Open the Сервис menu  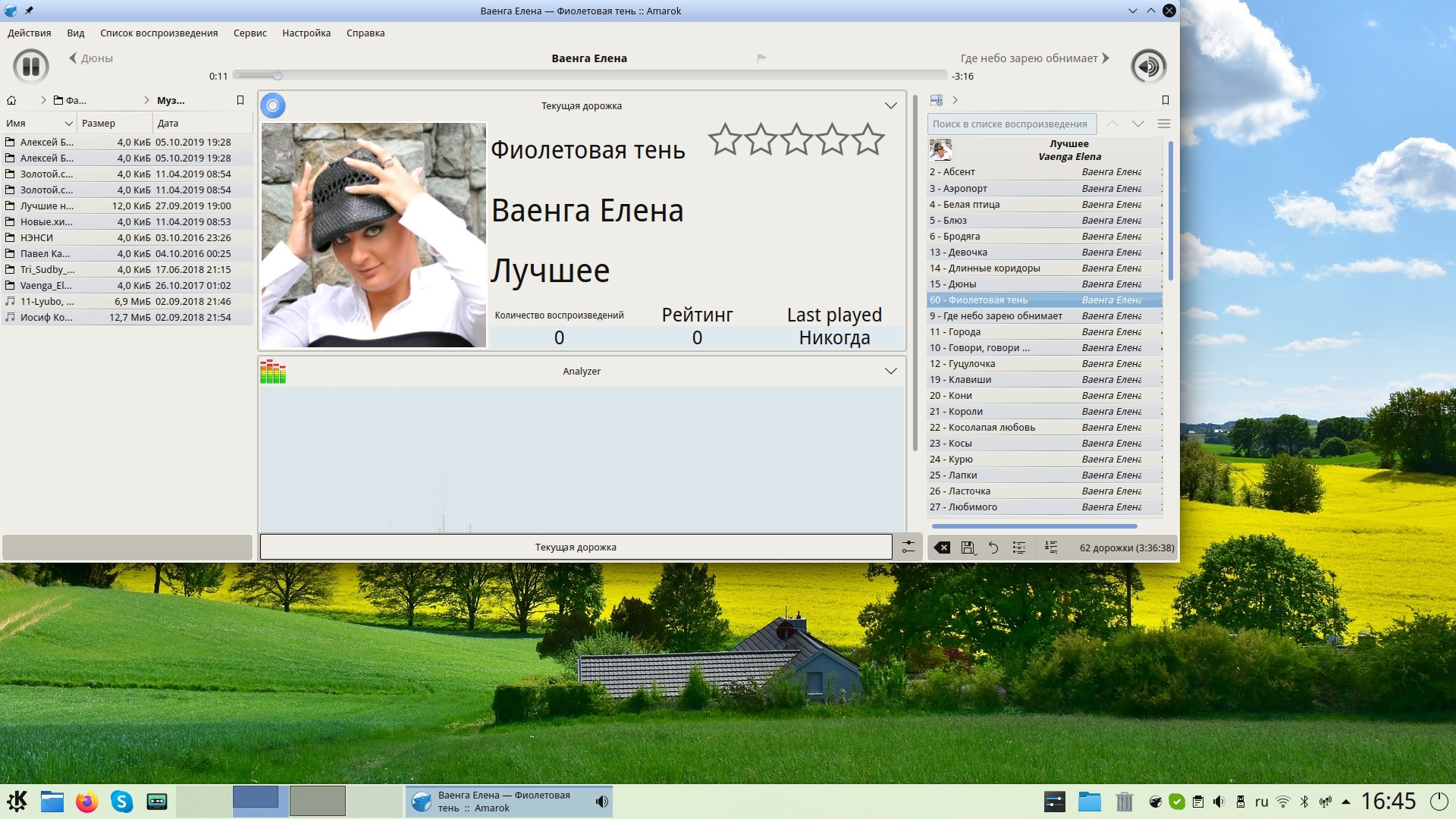pyautogui.click(x=249, y=33)
